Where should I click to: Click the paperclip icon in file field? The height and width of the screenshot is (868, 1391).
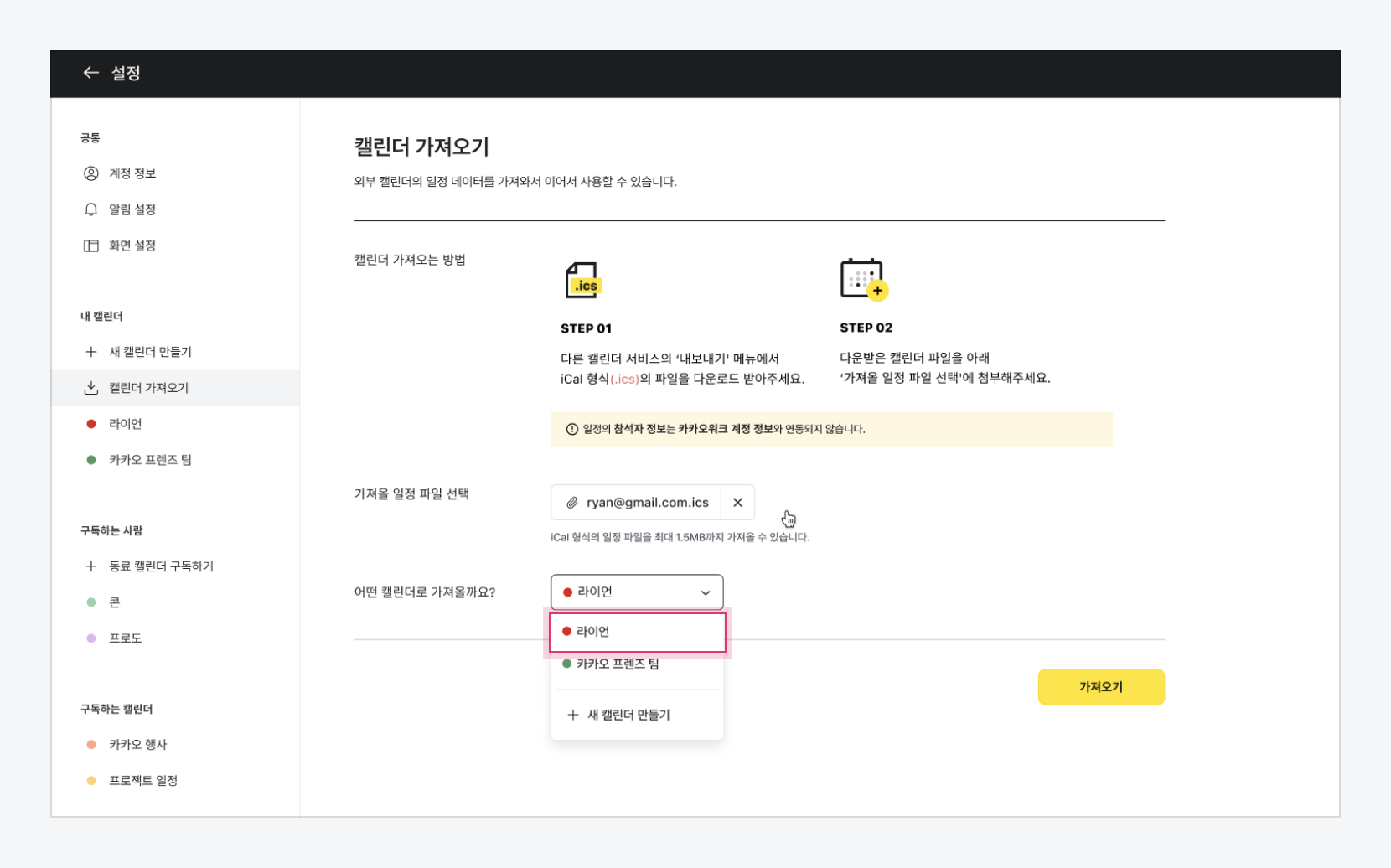(x=572, y=503)
